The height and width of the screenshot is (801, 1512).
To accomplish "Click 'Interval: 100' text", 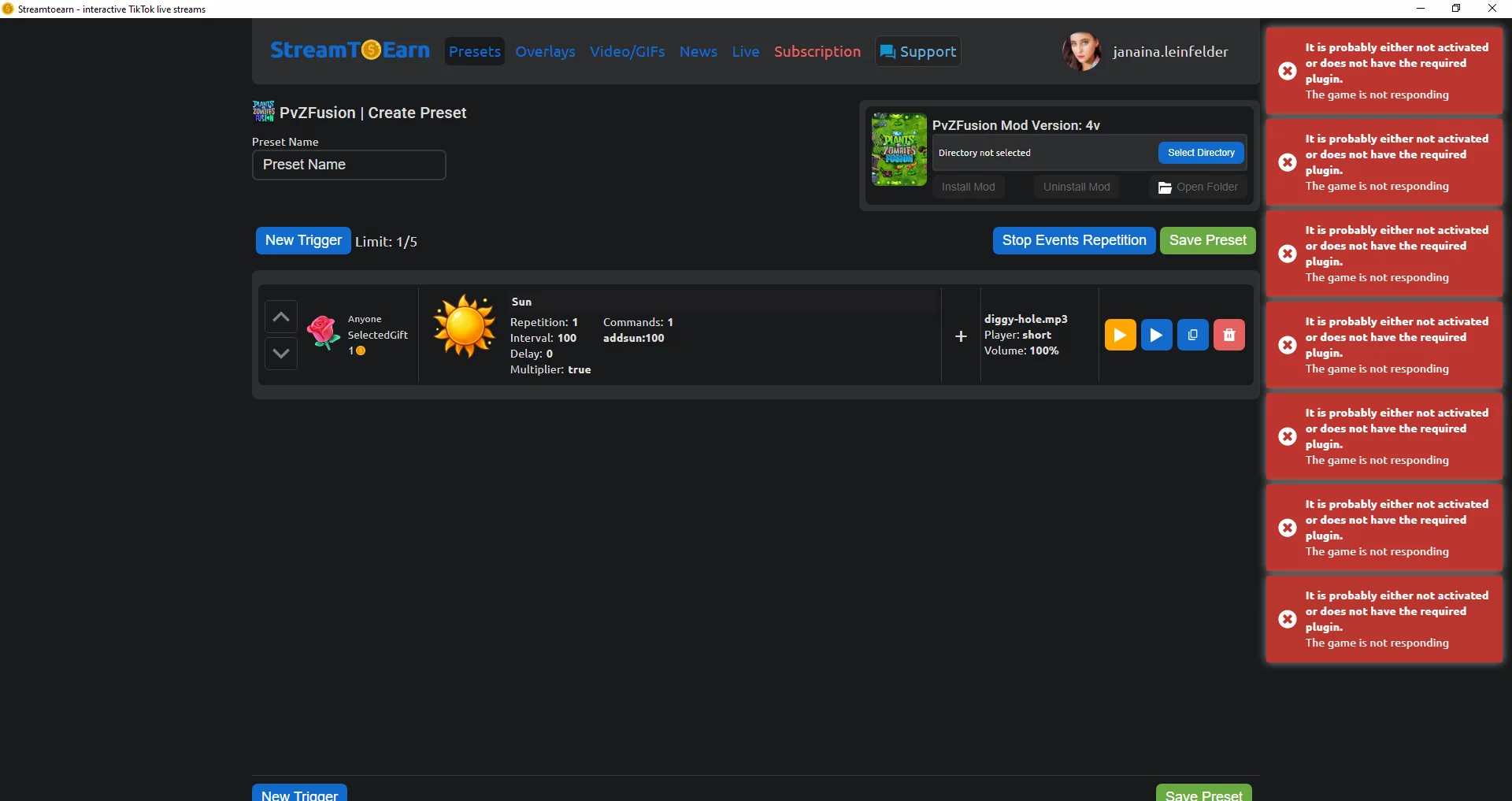I will [x=543, y=338].
